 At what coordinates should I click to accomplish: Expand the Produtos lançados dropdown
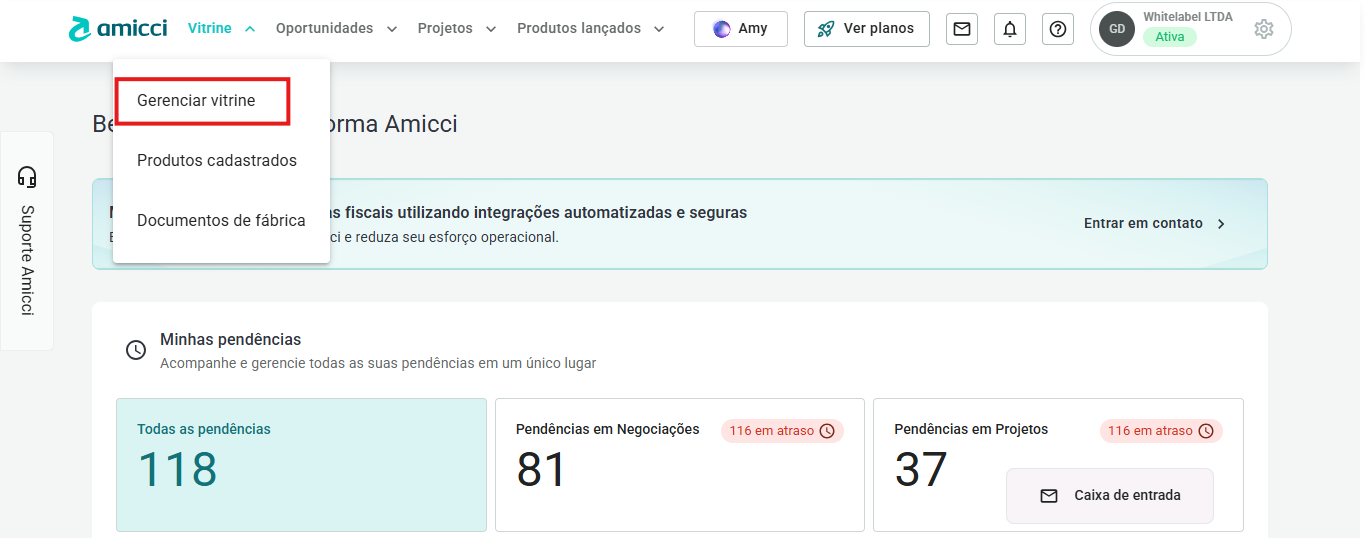[x=590, y=29]
